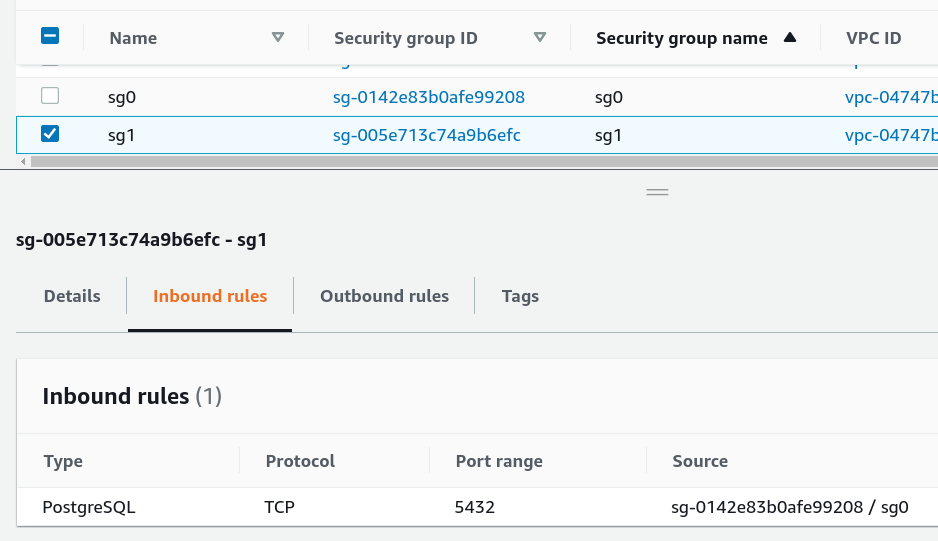Viewport: 938px width, 541px height.
Task: Click the VPC ID column header
Action: coord(873,38)
